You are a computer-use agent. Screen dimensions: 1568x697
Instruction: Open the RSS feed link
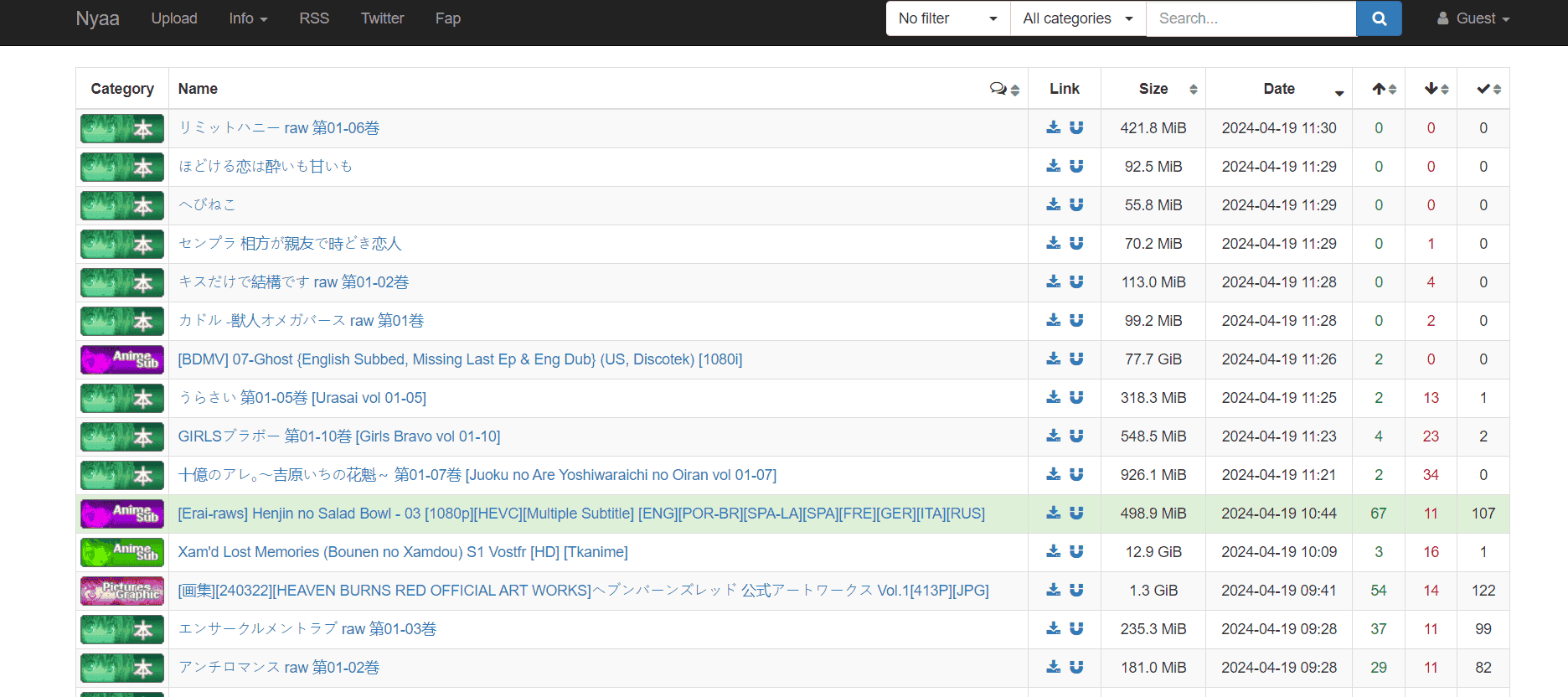tap(314, 18)
